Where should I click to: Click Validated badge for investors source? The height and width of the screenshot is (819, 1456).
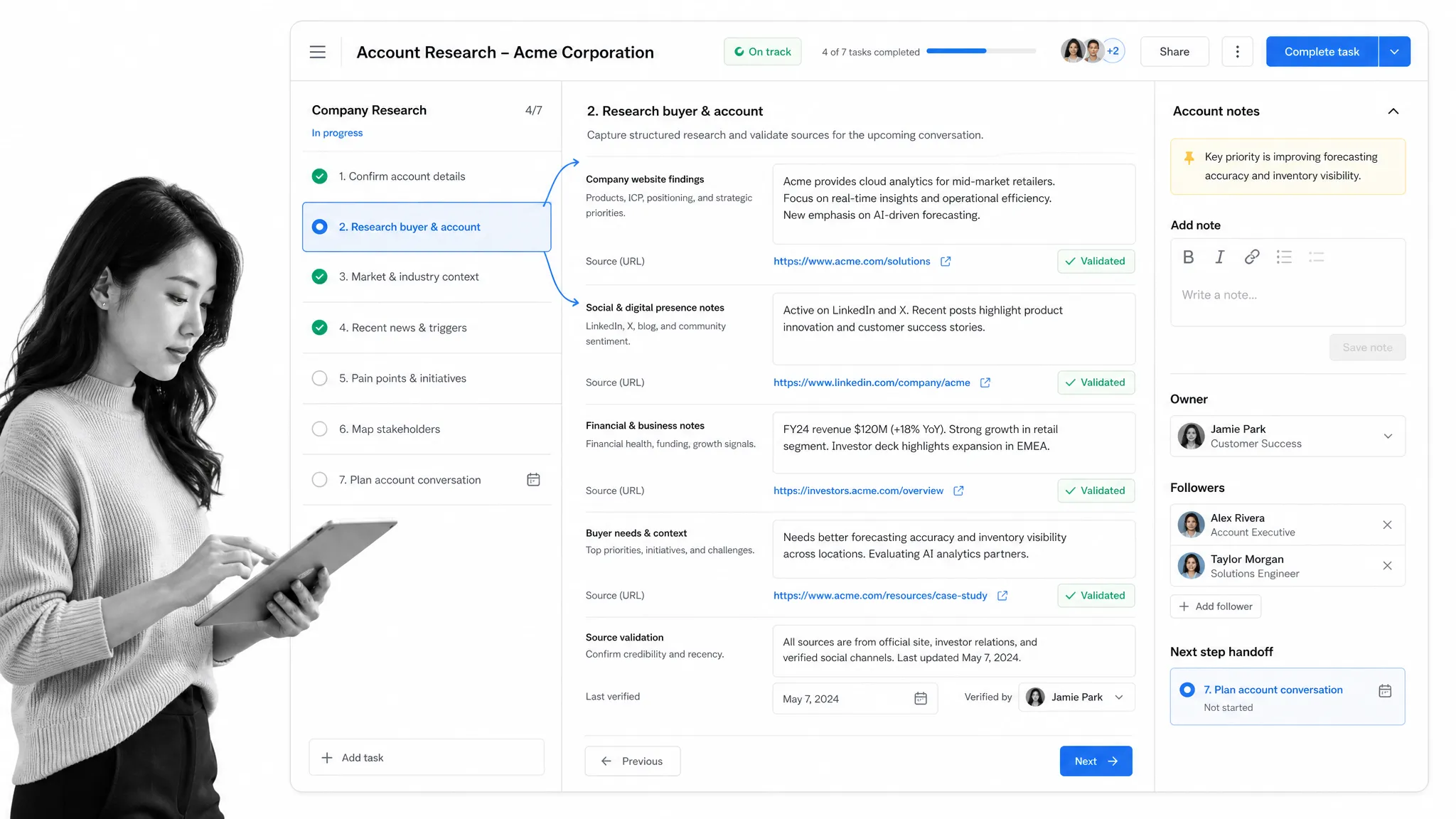click(x=1096, y=491)
